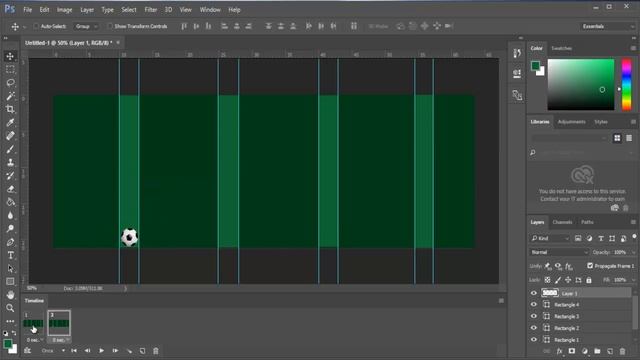Hide the Rectangle 3 layer
The height and width of the screenshot is (360, 640).
(x=533, y=316)
